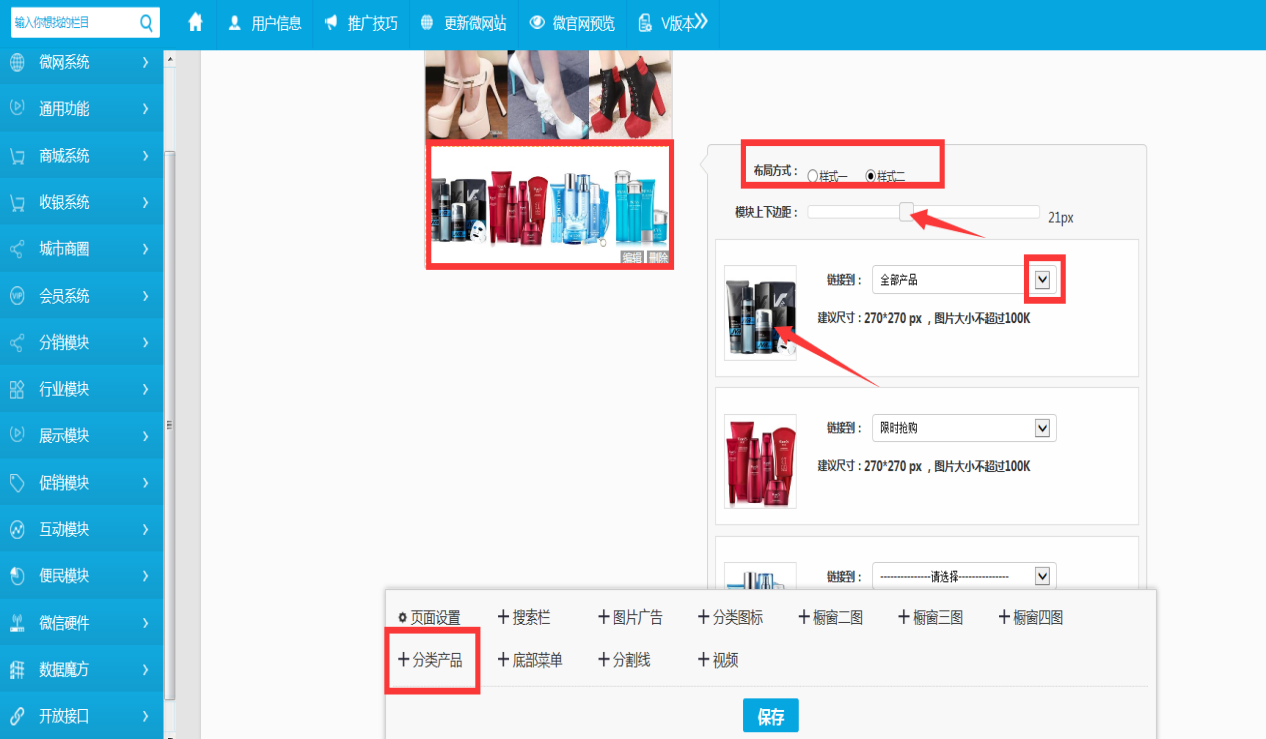Open 推广技巧 in the top menu

362,23
